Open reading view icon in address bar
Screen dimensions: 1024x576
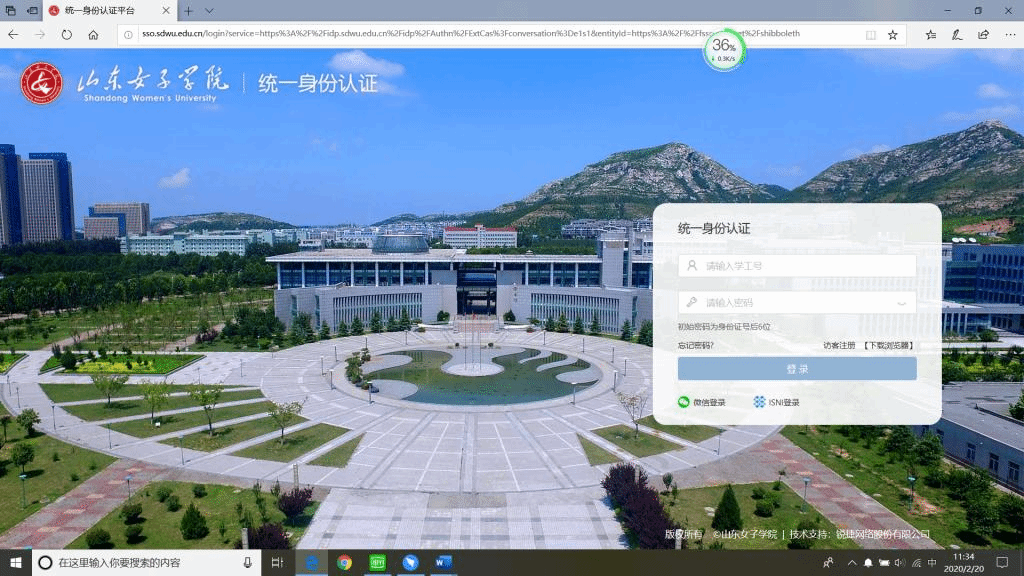click(x=870, y=34)
